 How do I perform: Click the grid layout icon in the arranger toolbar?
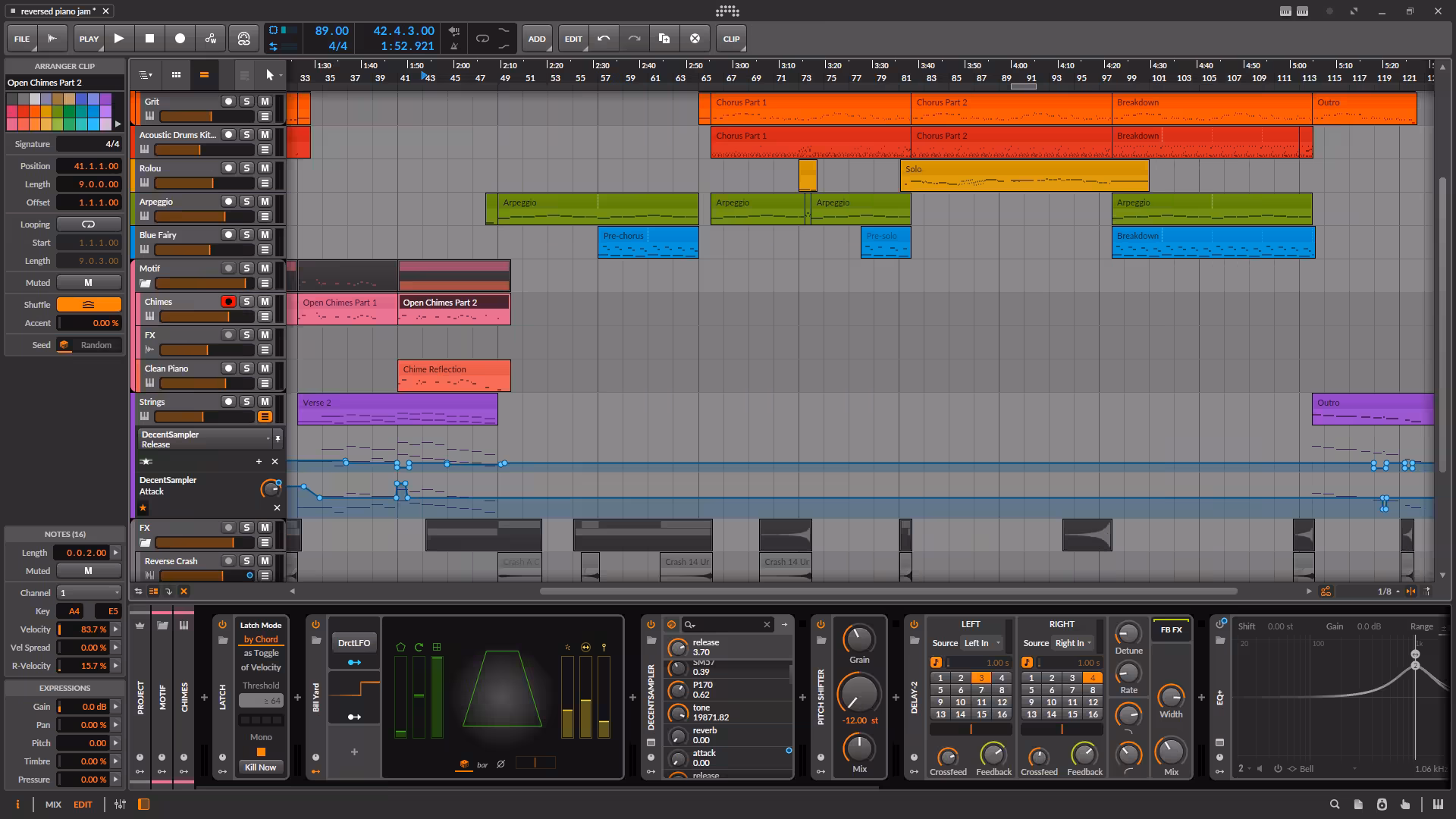point(176,74)
